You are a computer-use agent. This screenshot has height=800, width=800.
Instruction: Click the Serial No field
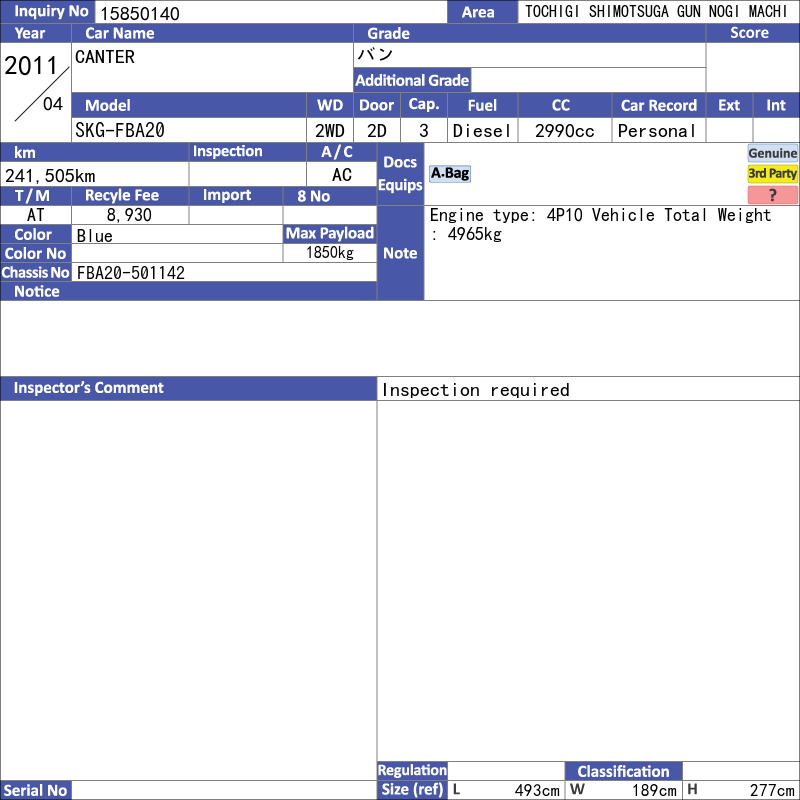click(x=224, y=790)
